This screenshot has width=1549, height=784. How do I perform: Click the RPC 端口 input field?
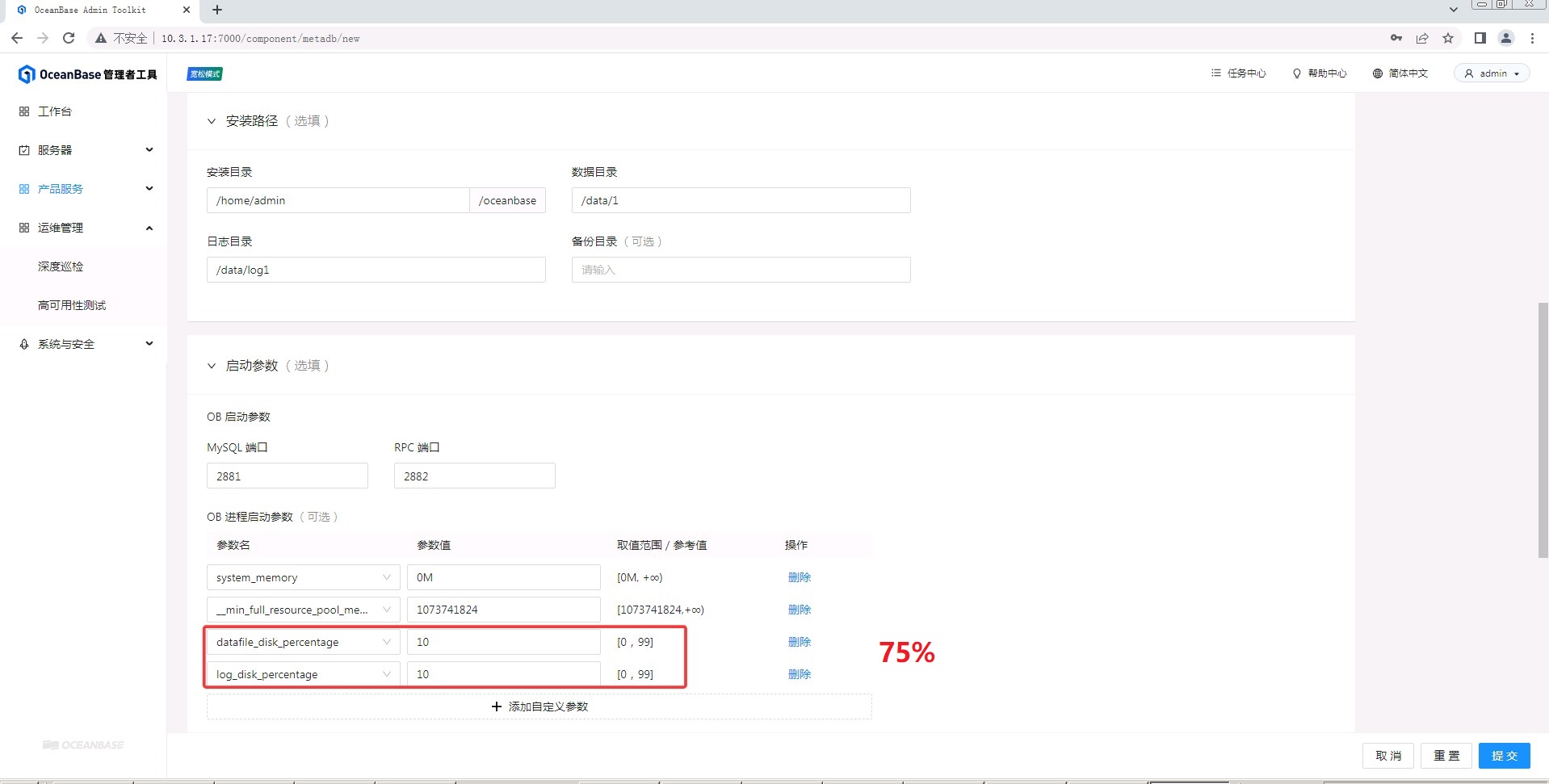pyautogui.click(x=475, y=476)
